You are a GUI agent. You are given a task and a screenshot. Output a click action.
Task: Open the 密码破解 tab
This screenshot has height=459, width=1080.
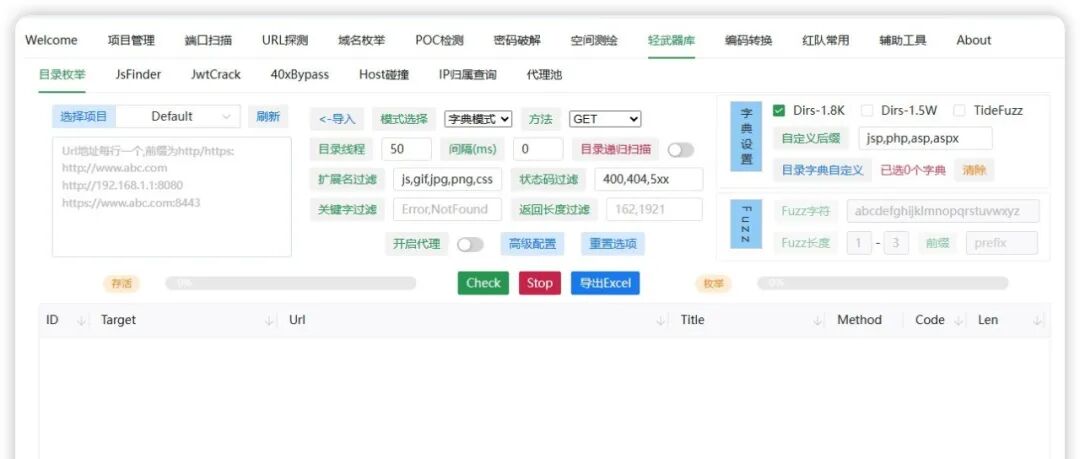pos(517,40)
